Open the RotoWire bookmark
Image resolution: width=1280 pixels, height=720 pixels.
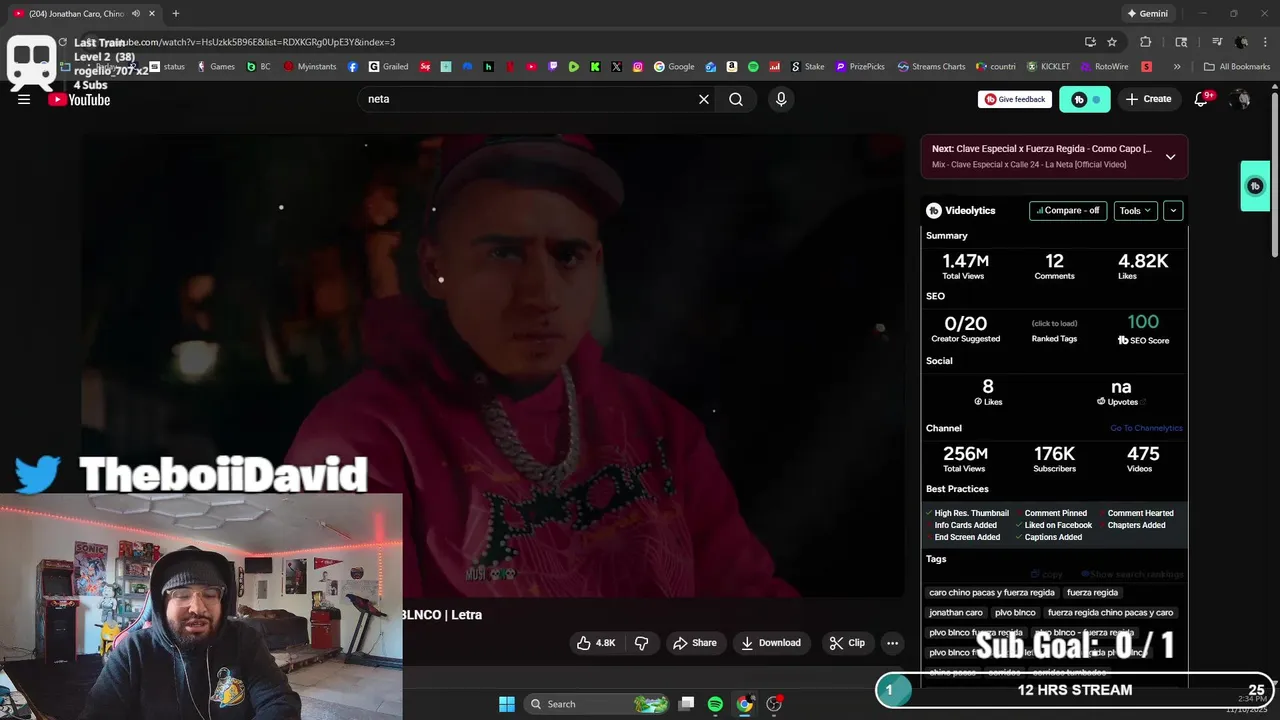(1103, 67)
